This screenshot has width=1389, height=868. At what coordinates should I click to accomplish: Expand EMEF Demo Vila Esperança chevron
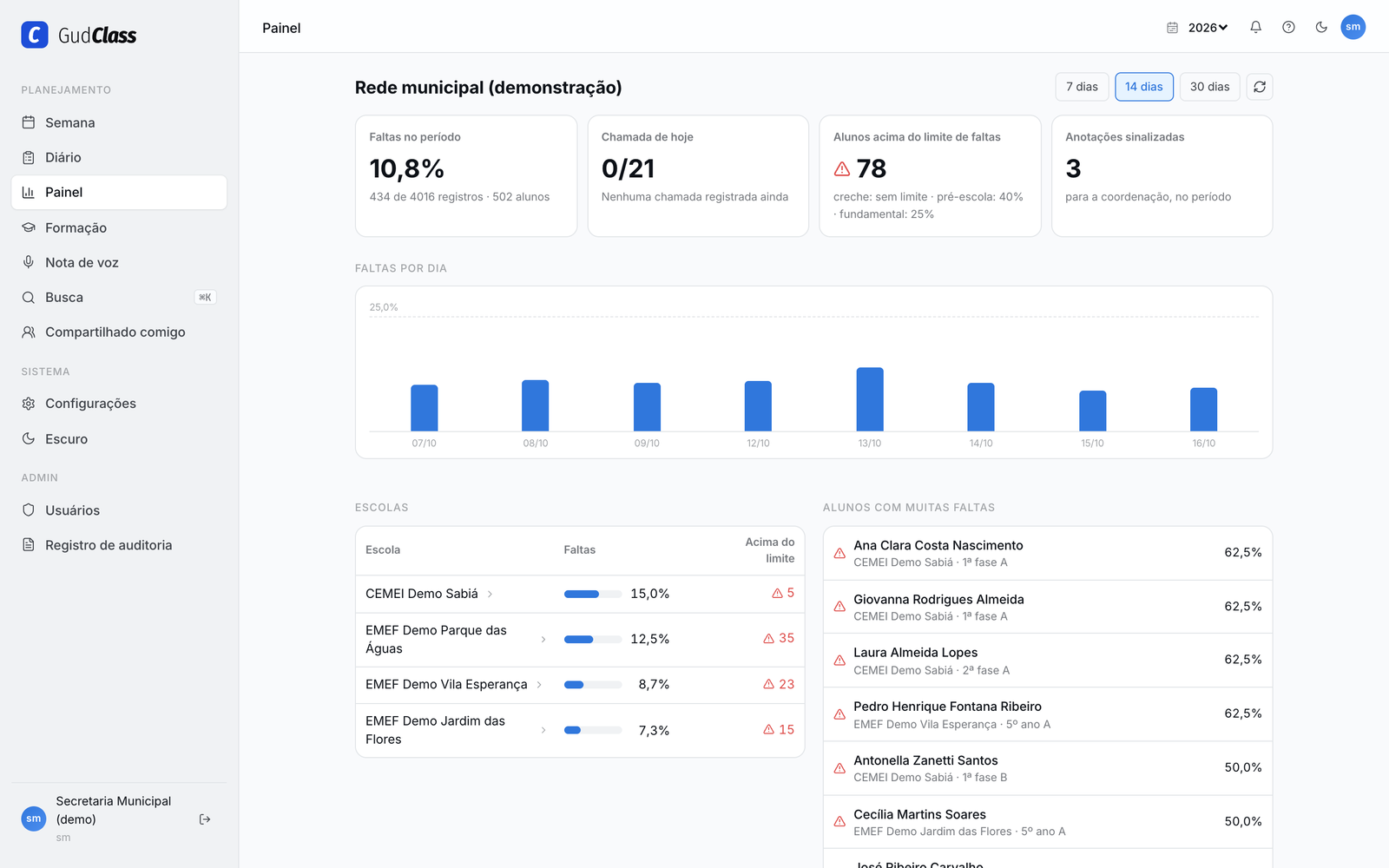coord(539,685)
